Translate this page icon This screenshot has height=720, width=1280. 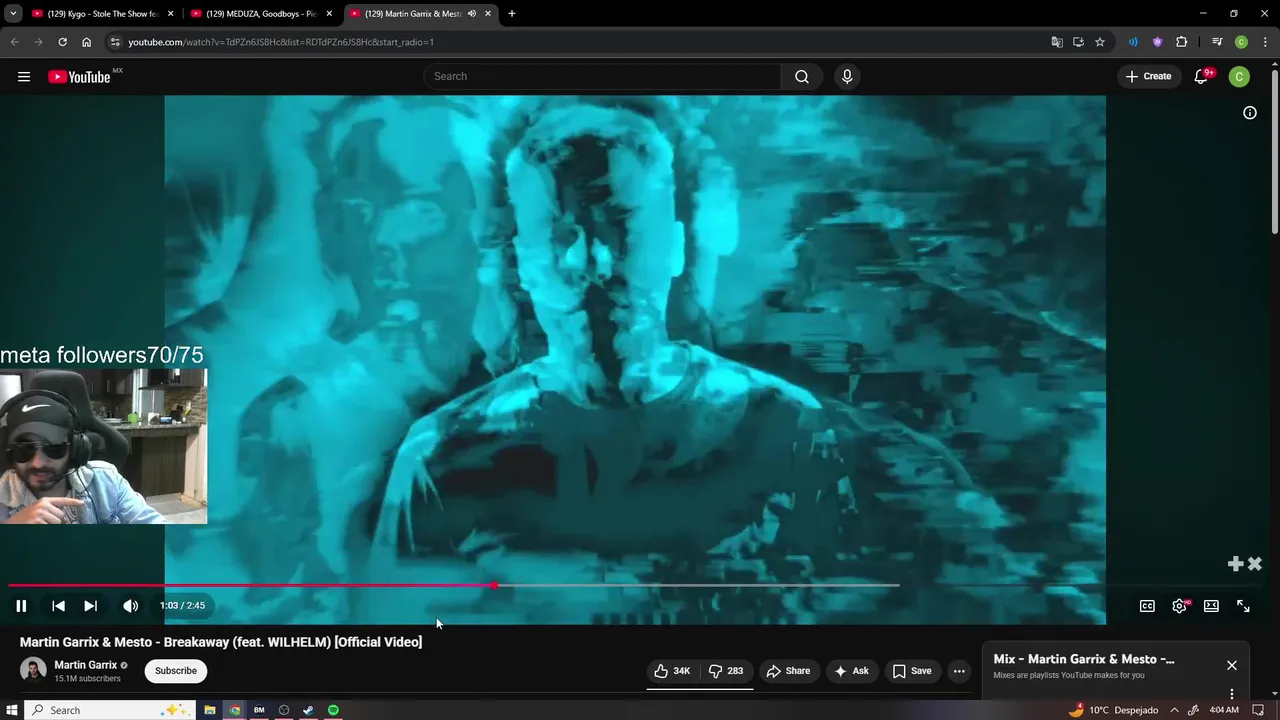1057,42
